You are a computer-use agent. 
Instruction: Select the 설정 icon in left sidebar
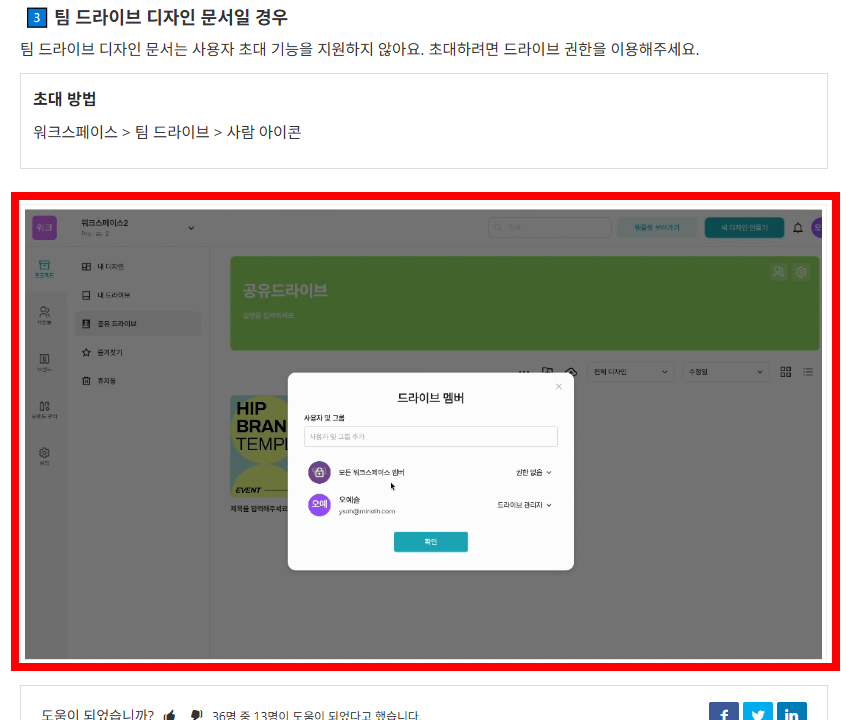click(x=44, y=453)
